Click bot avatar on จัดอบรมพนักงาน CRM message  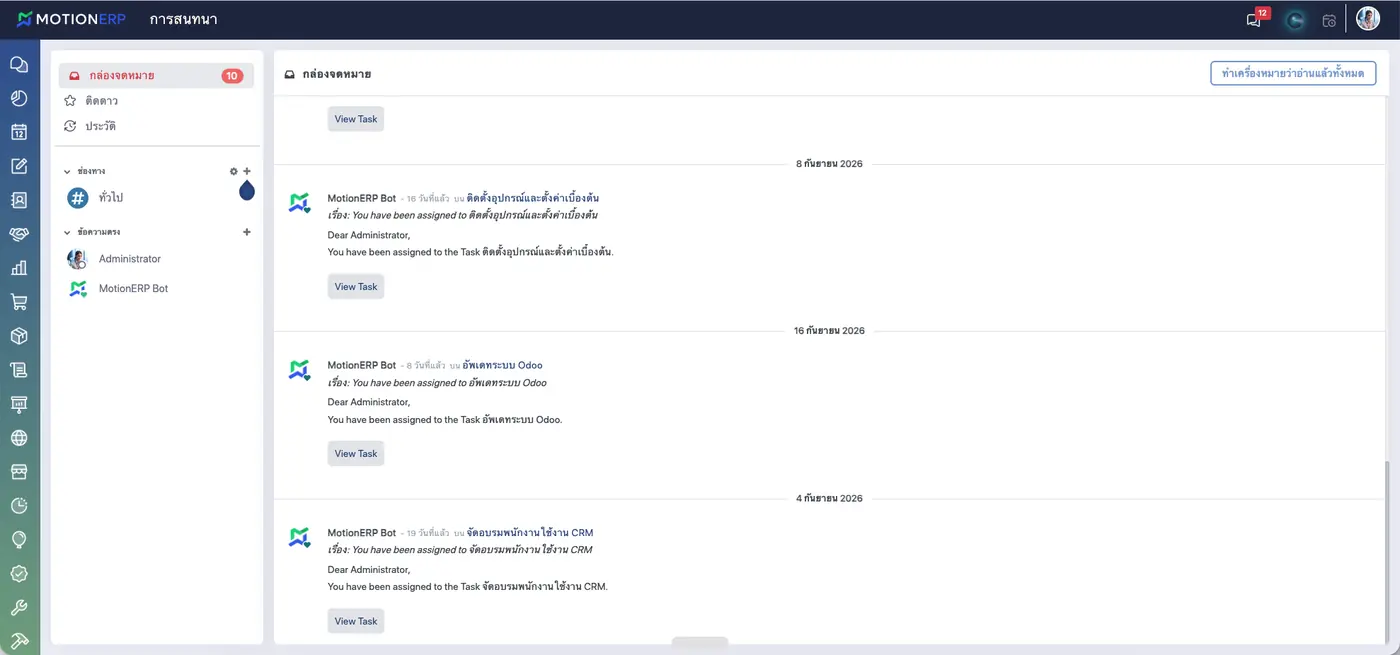300,537
